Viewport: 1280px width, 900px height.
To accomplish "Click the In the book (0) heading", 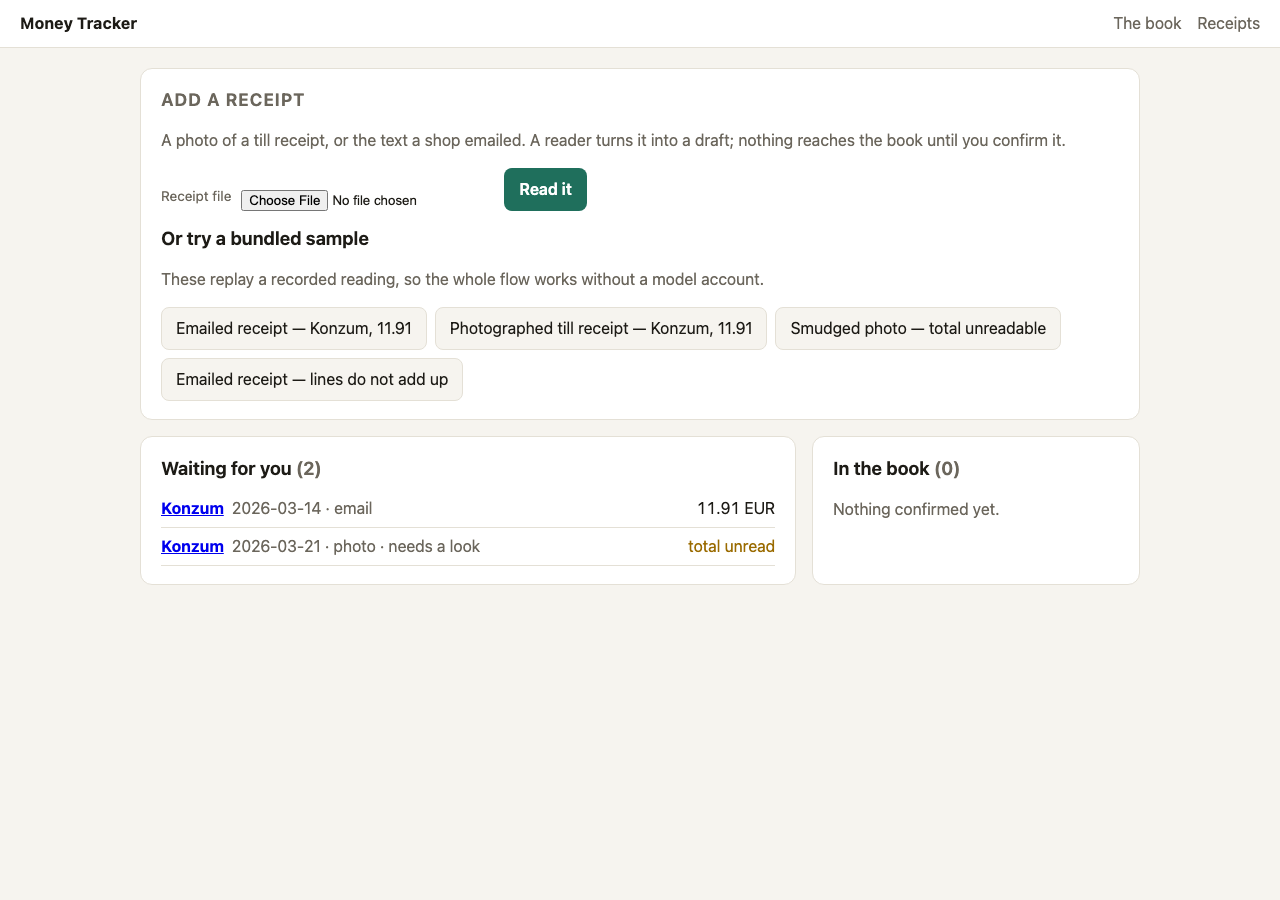I will [896, 468].
